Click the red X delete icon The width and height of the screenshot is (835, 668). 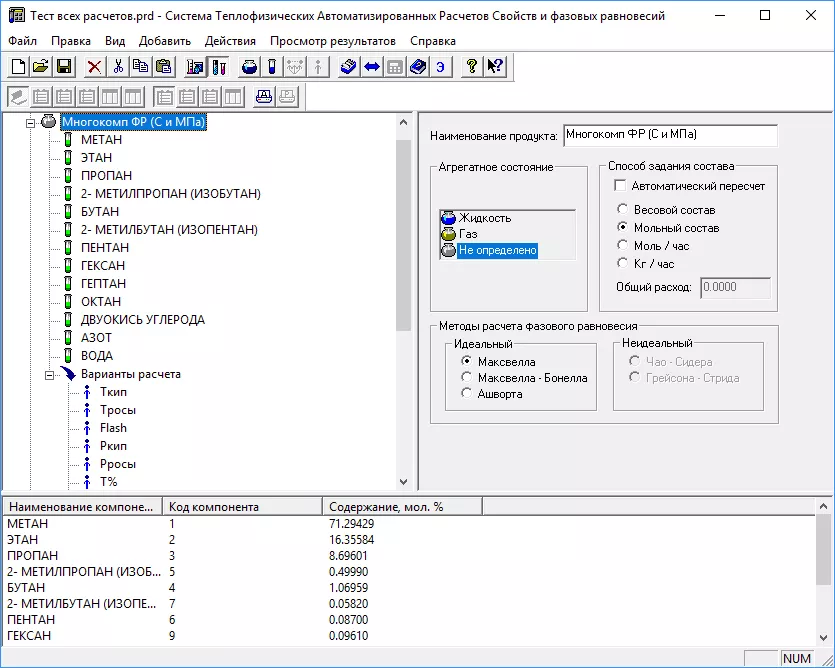(94, 67)
